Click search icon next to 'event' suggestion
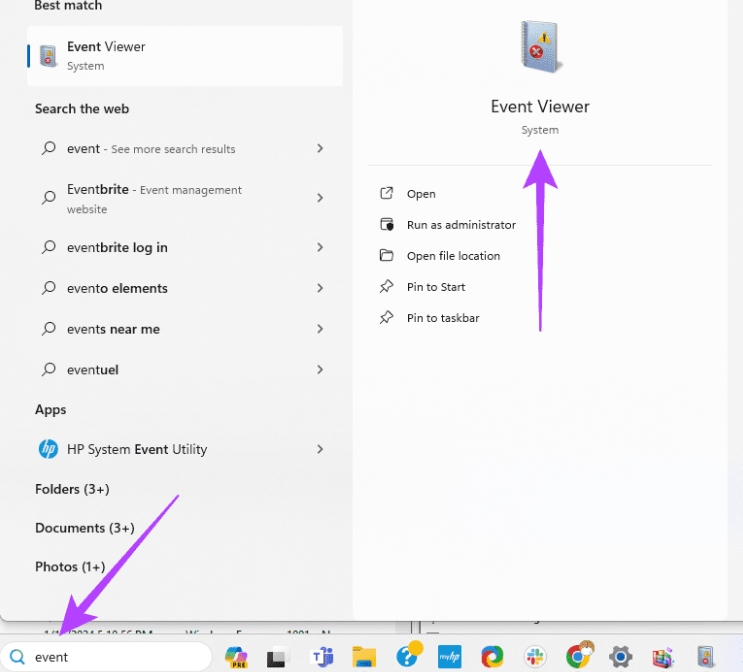743x672 pixels. point(48,148)
